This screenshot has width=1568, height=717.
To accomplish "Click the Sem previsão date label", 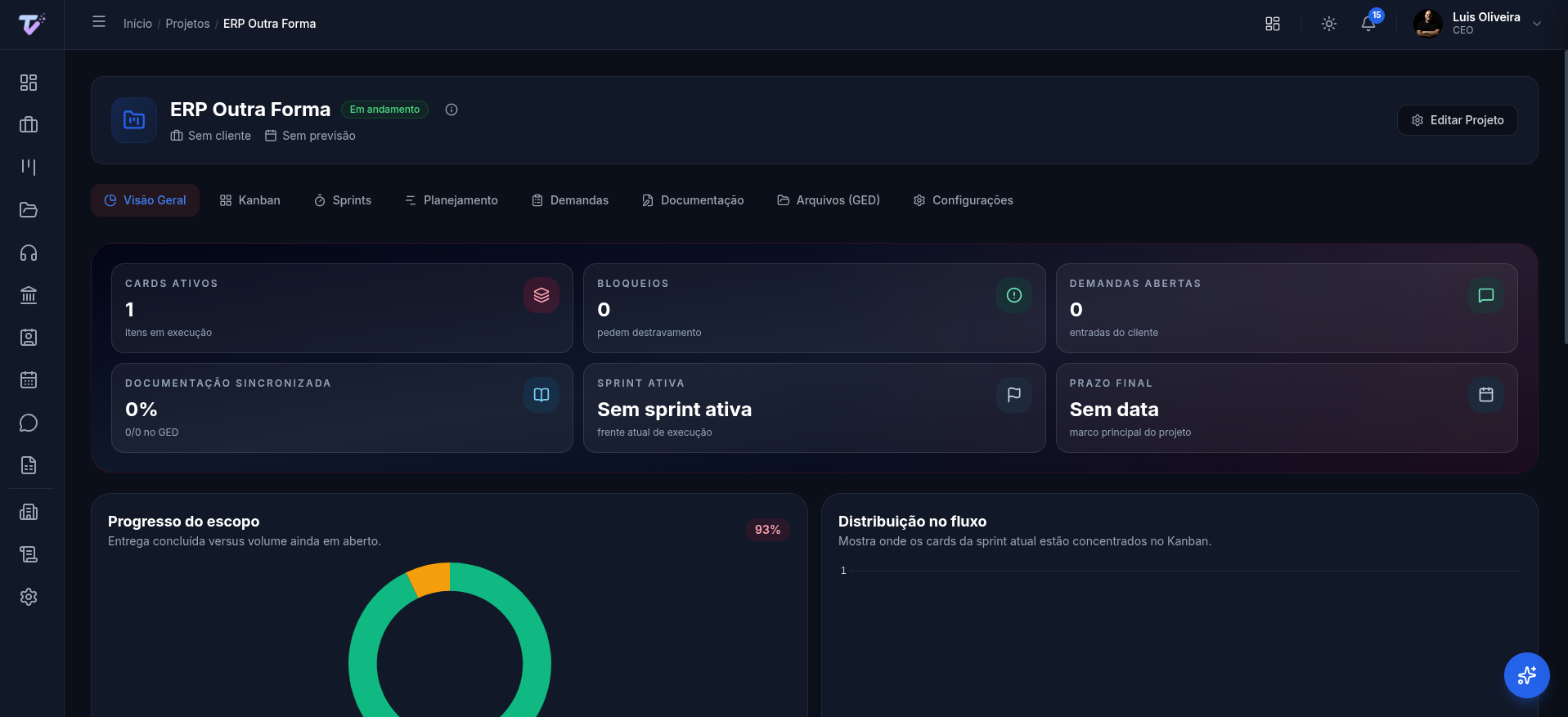I will pyautogui.click(x=310, y=136).
